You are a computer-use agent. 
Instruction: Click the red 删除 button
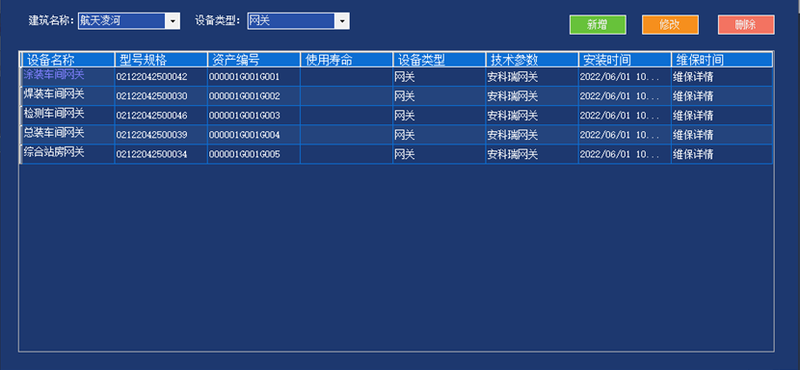tap(746, 24)
